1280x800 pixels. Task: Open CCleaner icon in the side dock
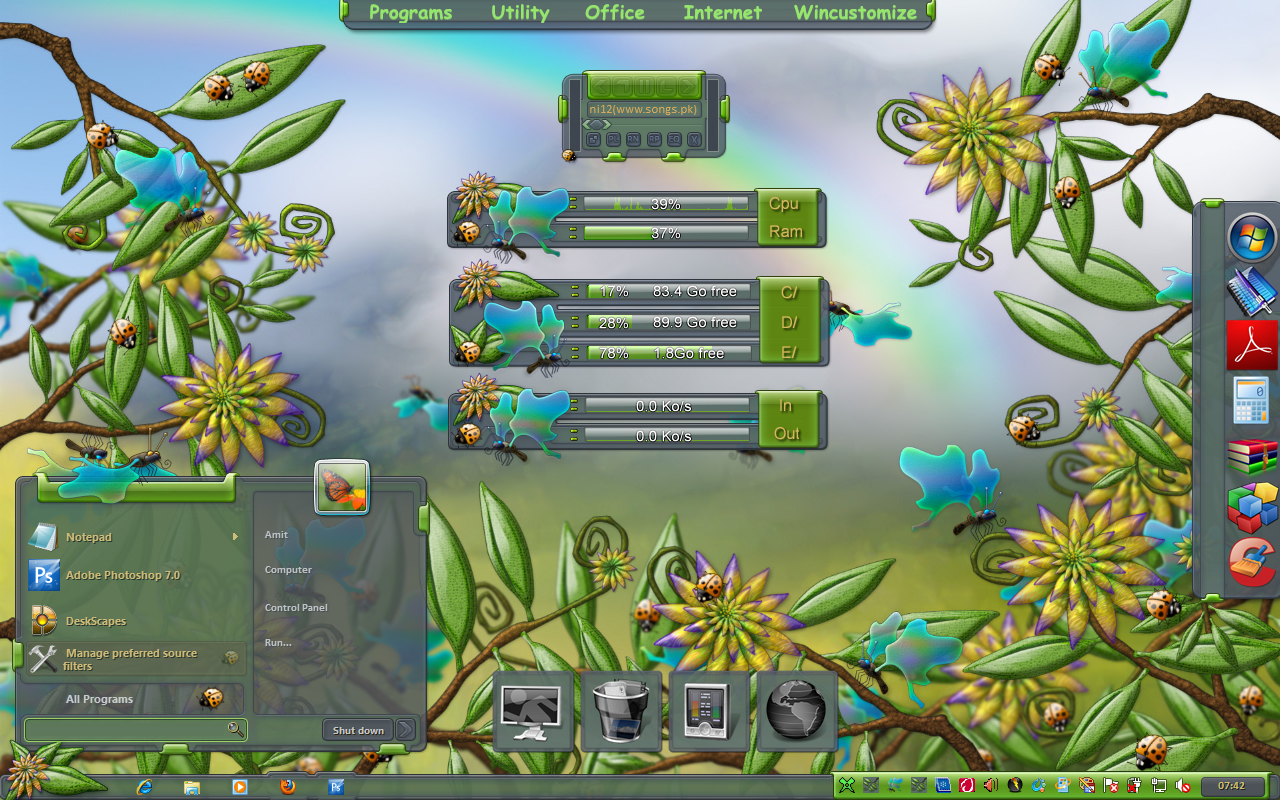(x=1252, y=562)
